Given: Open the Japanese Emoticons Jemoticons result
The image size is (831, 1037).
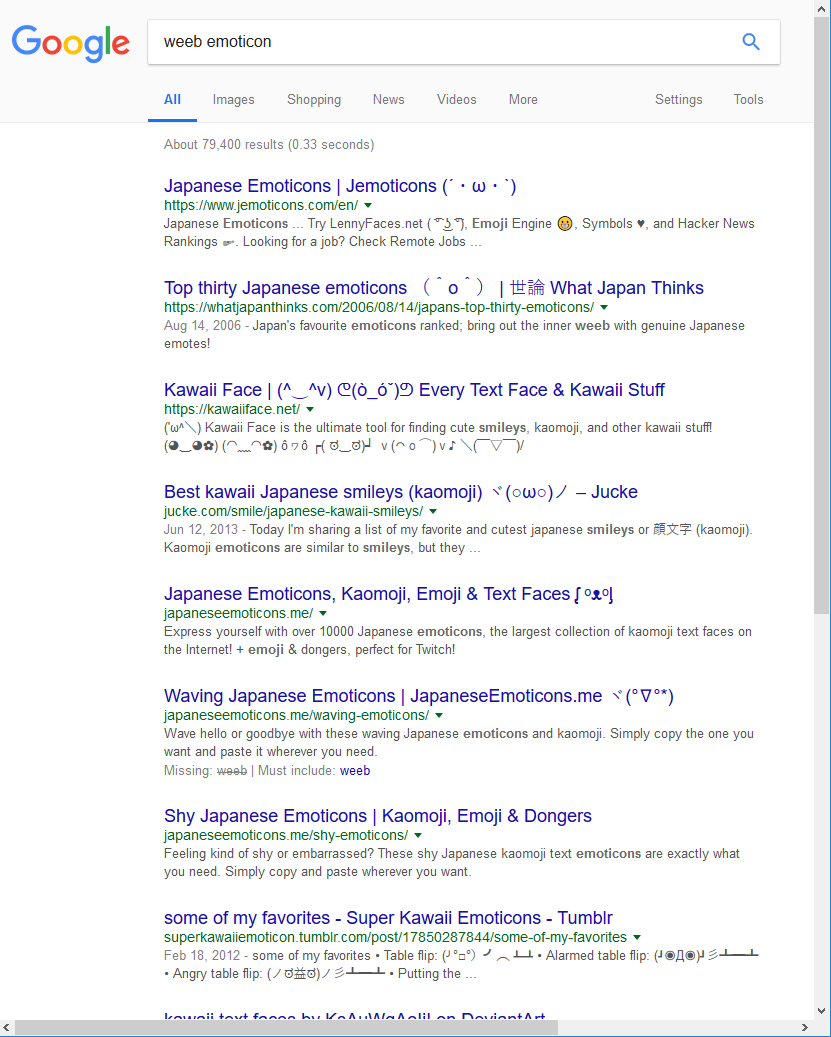Looking at the screenshot, I should click(340, 186).
